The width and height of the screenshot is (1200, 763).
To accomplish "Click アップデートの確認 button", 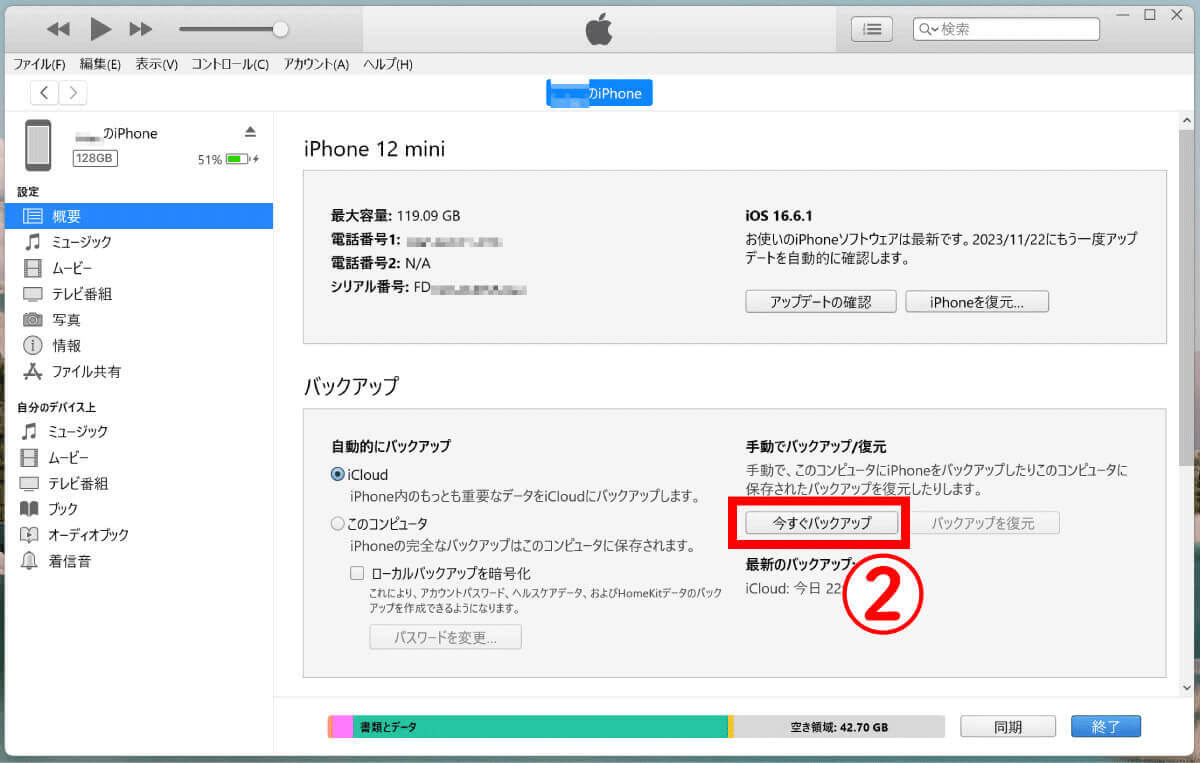I will (820, 302).
